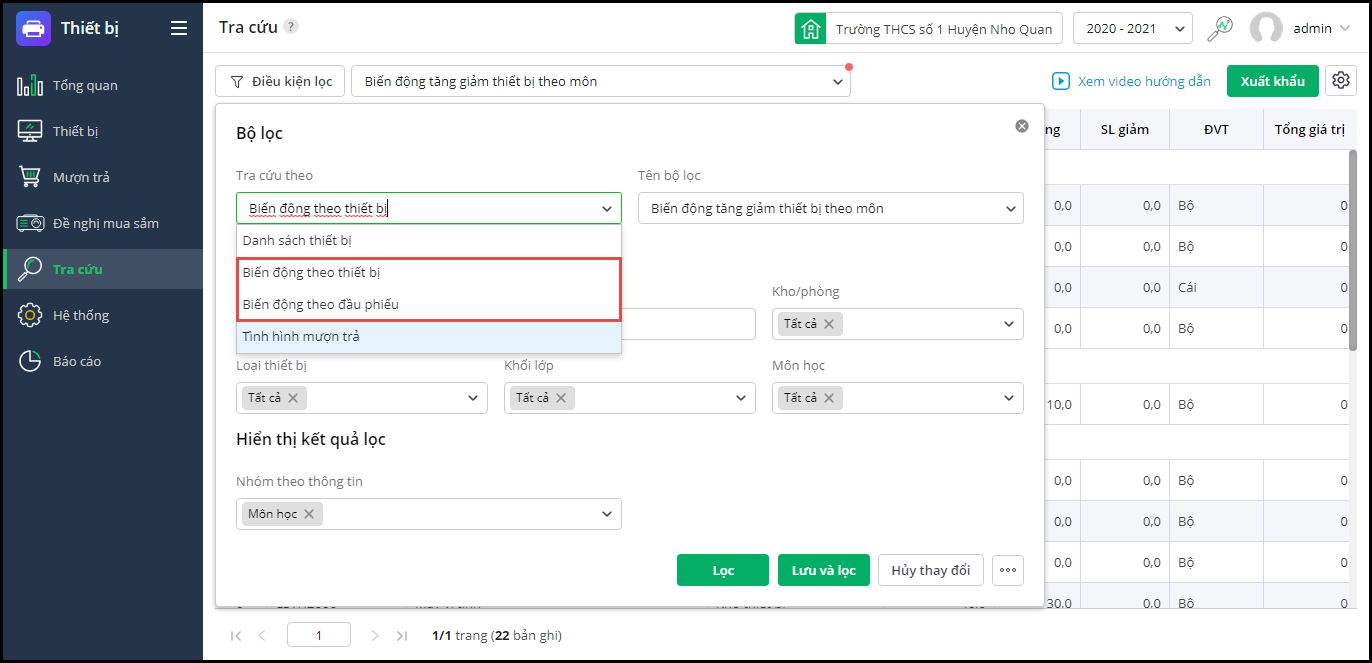
Task: Close the Bộ lọc filter panel
Action: tap(1022, 126)
